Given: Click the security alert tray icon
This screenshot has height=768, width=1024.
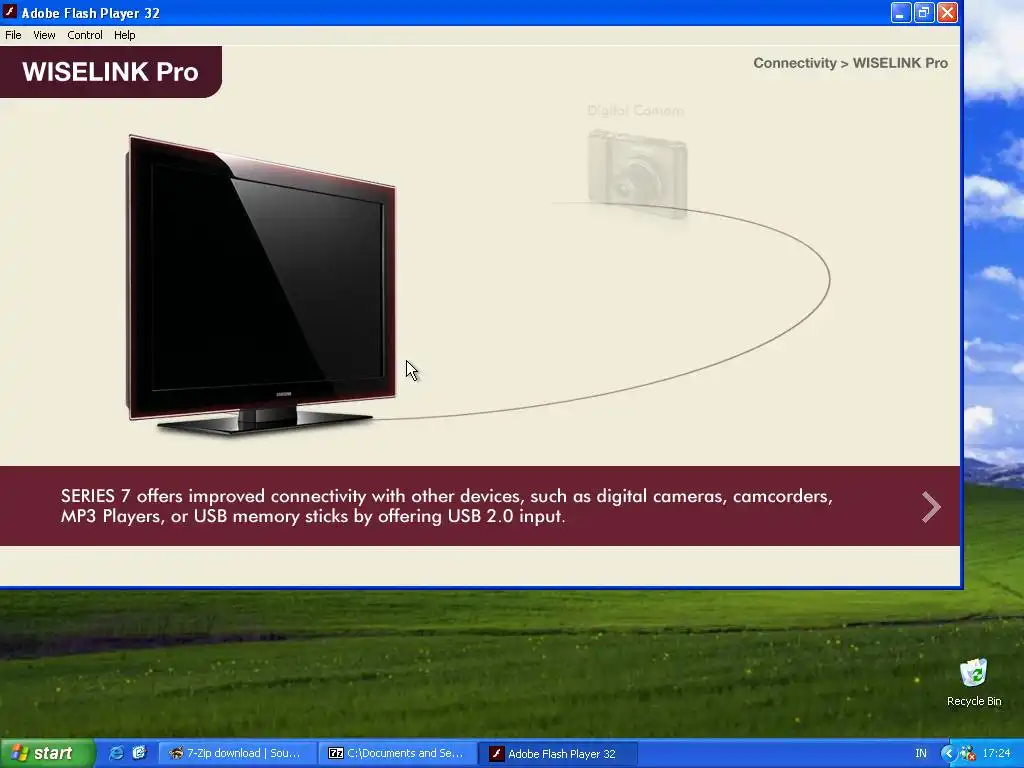Looking at the screenshot, I should tap(967, 754).
